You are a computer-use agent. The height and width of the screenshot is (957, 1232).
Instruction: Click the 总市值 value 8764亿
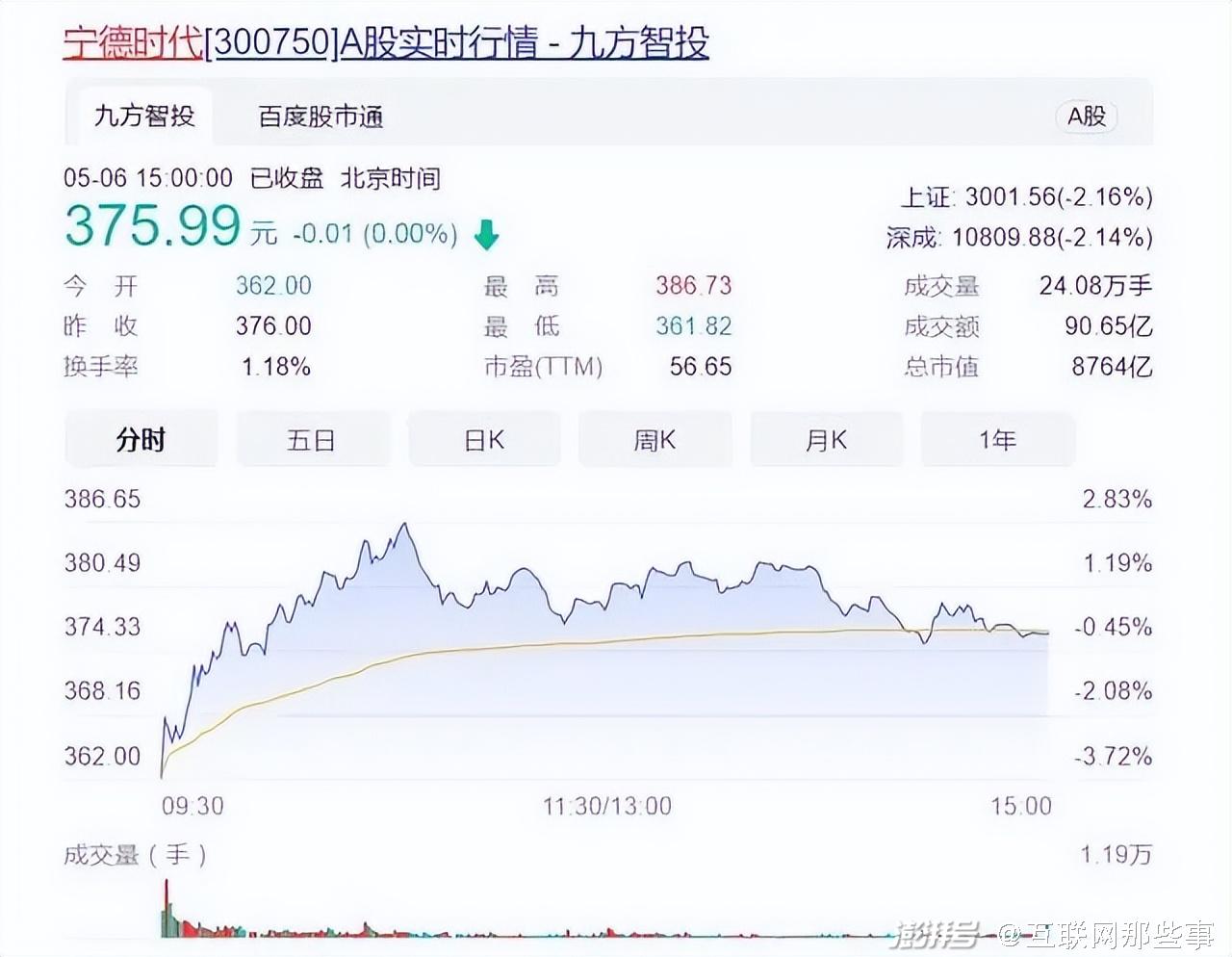pos(1112,367)
